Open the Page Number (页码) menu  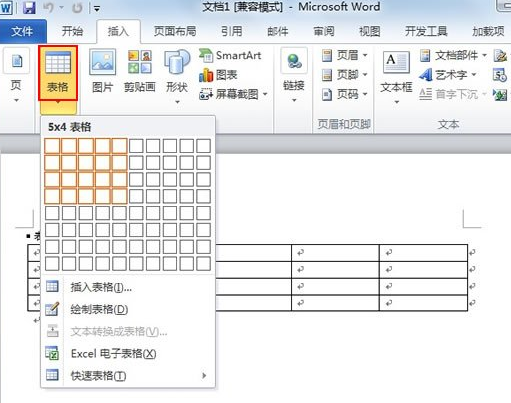point(345,94)
